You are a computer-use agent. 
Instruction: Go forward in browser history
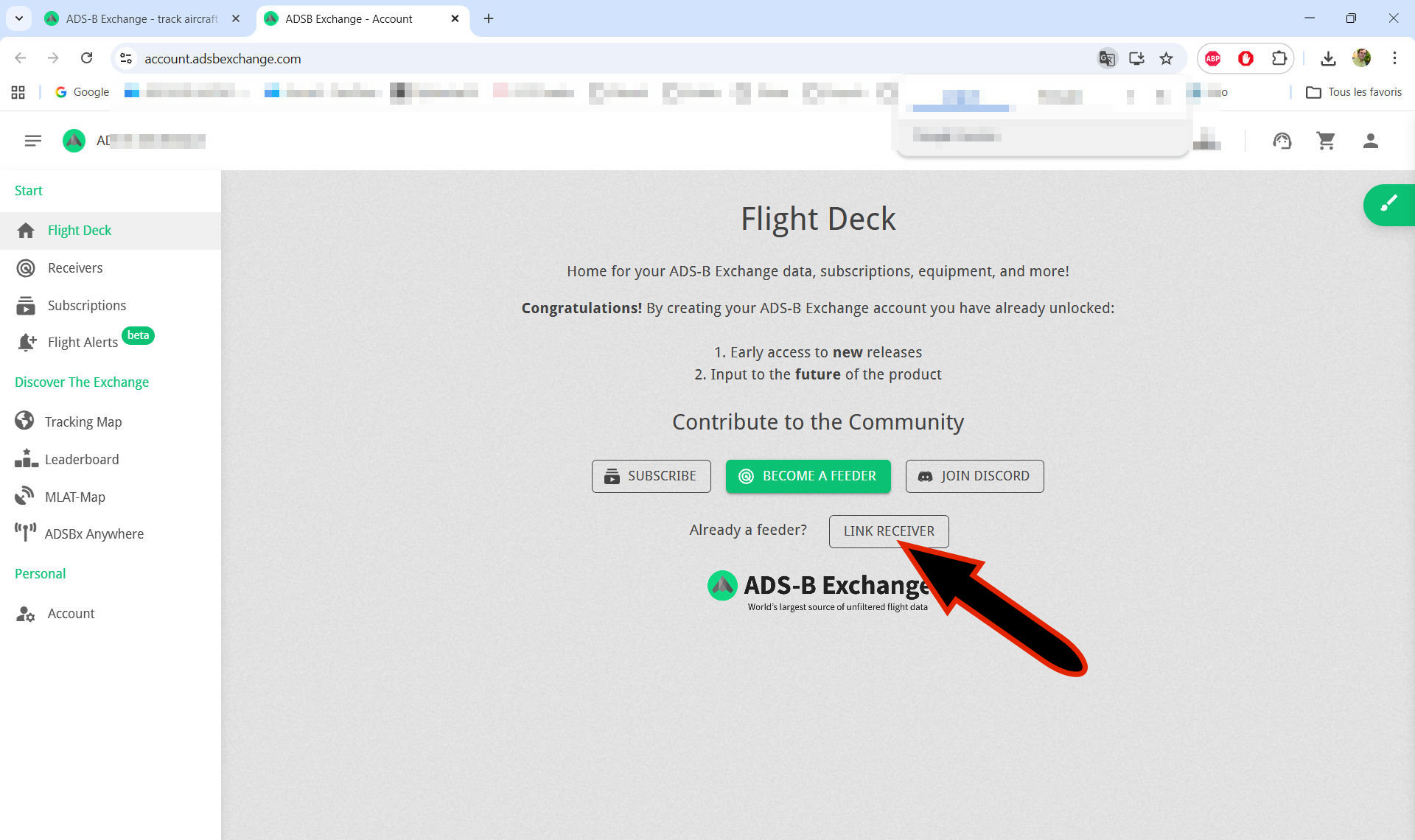(x=53, y=58)
